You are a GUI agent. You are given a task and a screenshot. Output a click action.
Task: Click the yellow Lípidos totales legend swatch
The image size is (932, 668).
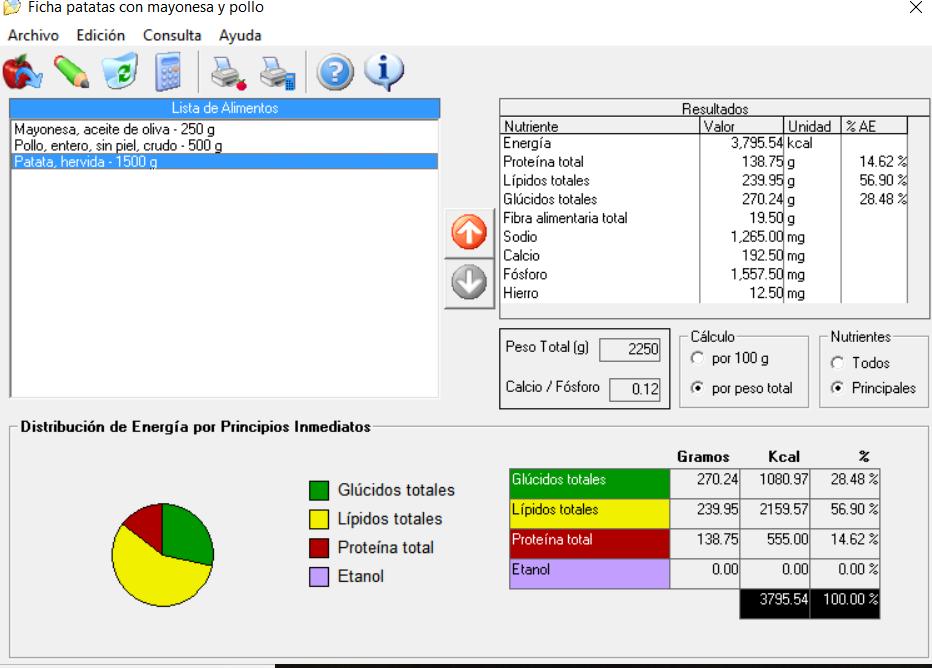tap(319, 519)
